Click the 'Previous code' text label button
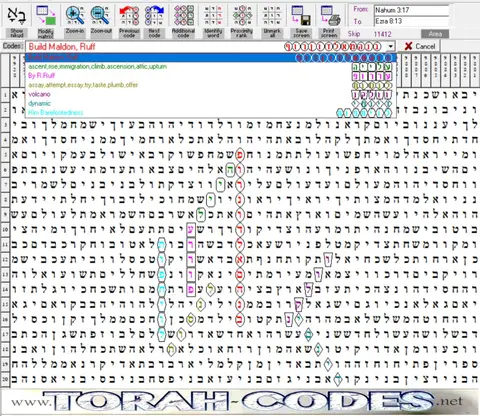 click(x=129, y=33)
